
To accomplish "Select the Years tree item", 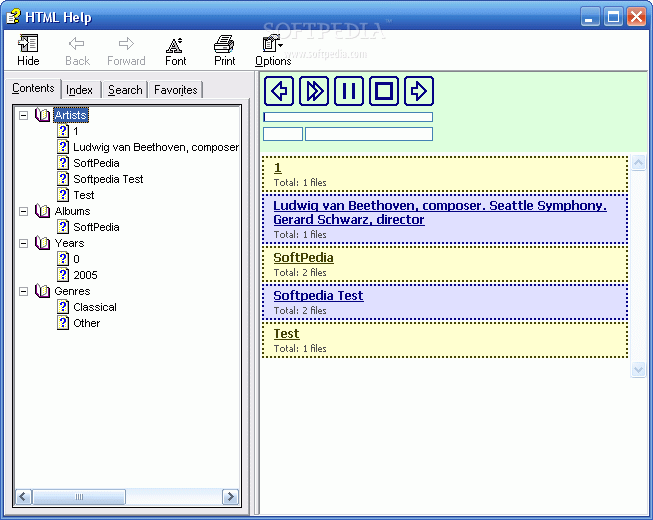I will click(70, 243).
